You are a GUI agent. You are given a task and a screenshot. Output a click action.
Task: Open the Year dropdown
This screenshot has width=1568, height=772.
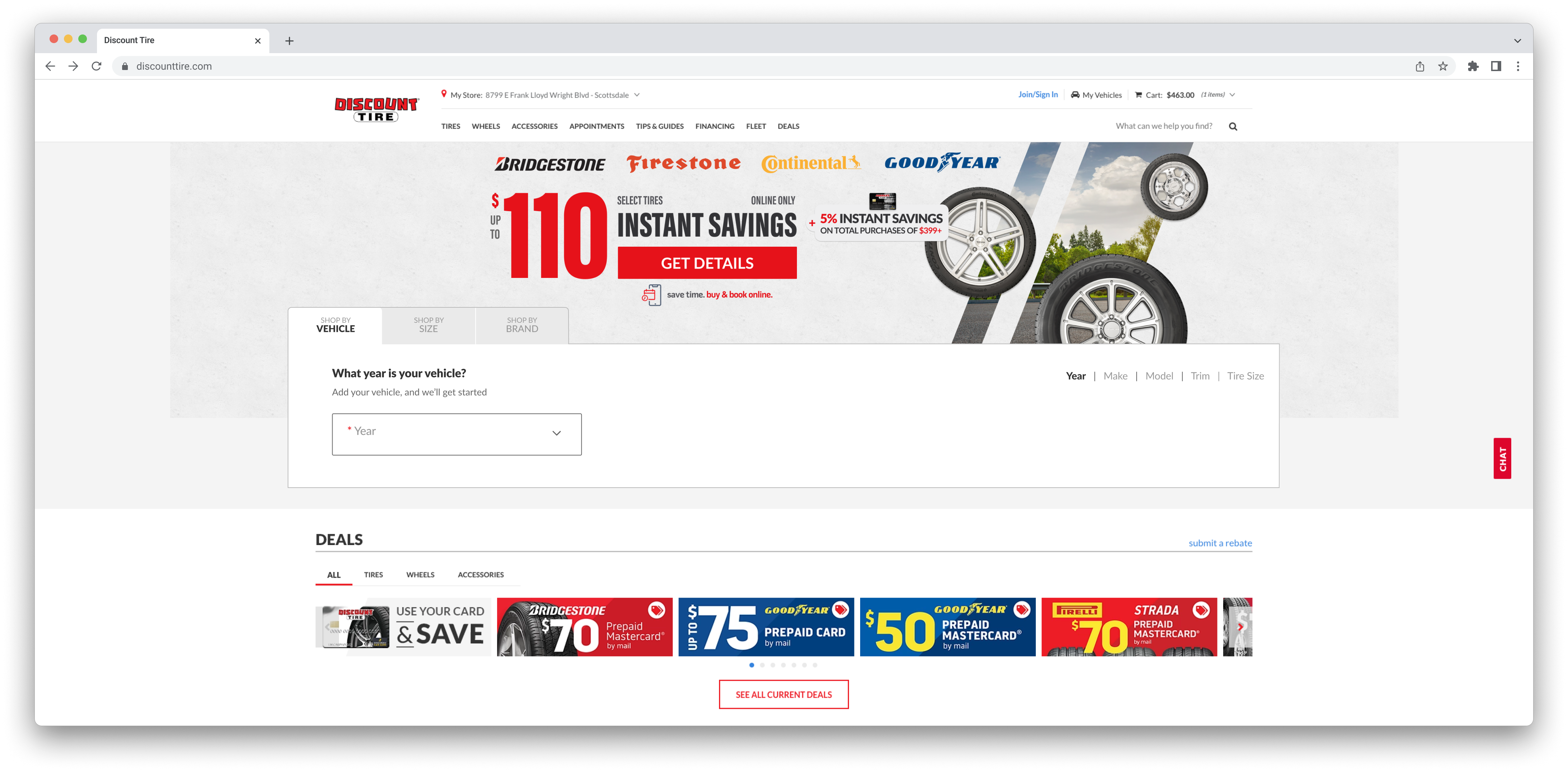coord(456,434)
